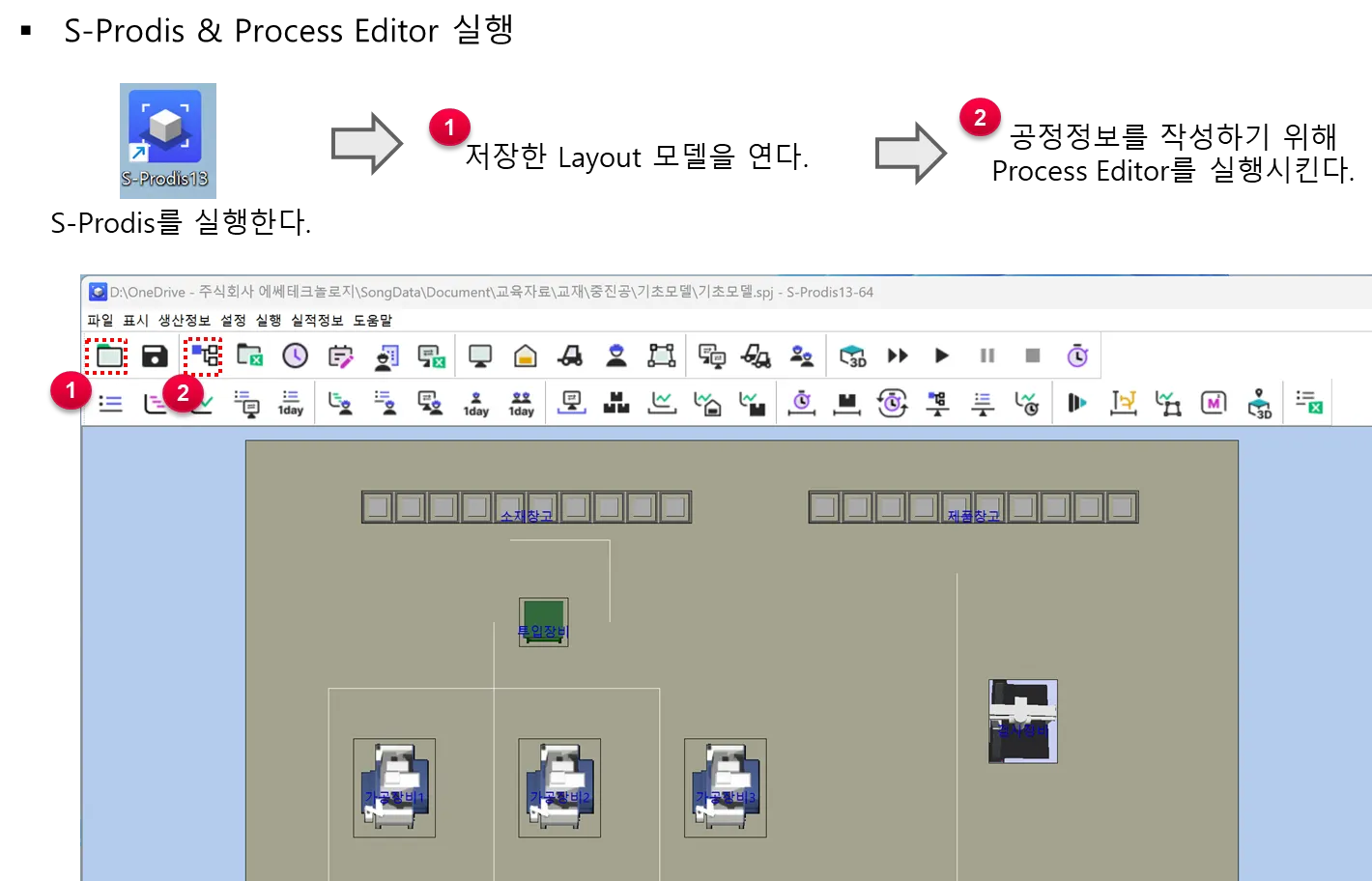1372x881 pixels.
Task: Save the project with the floppy disk icon
Action: click(155, 356)
